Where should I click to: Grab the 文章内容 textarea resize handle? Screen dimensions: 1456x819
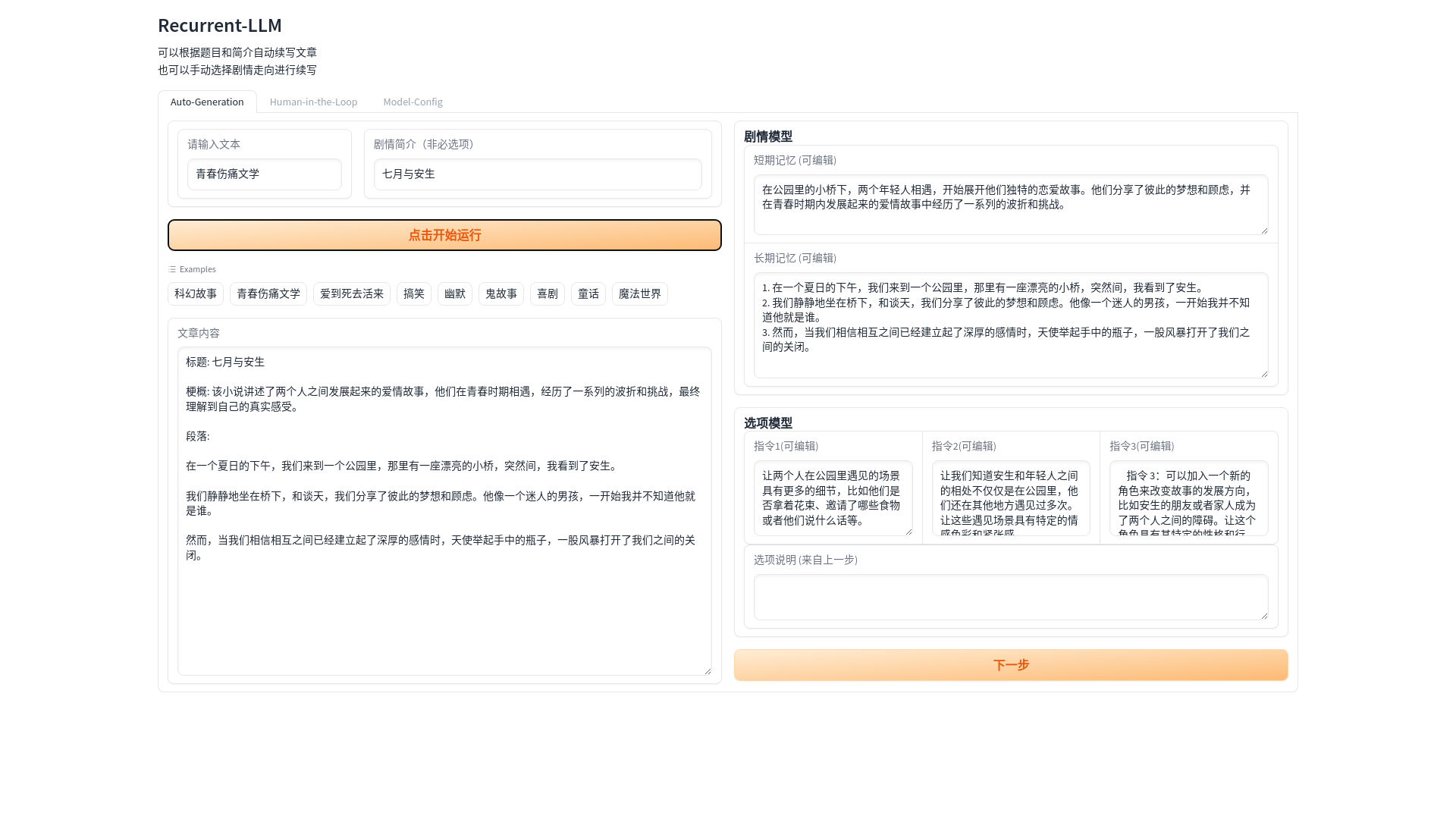tap(708, 671)
